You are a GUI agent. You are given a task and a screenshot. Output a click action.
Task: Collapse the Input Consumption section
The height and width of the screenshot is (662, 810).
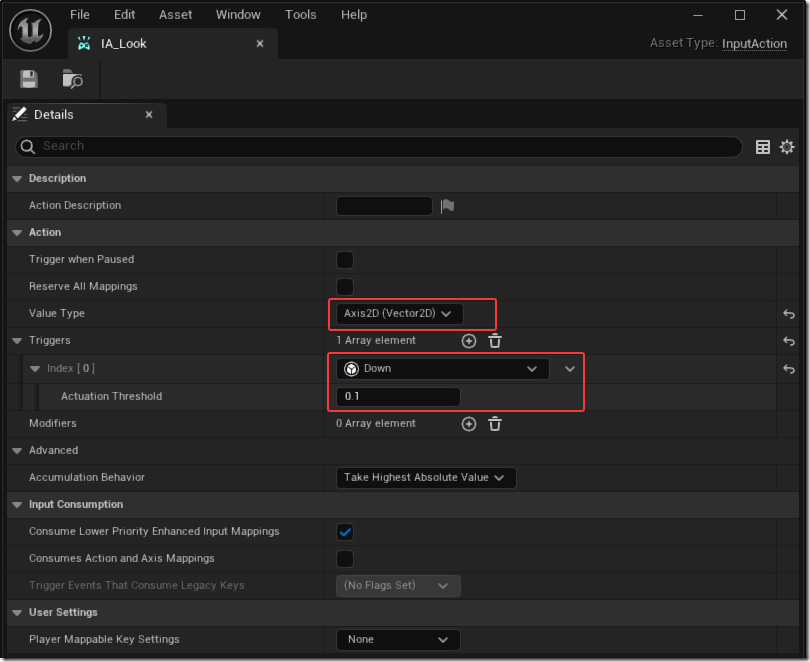pyautogui.click(x=17, y=505)
